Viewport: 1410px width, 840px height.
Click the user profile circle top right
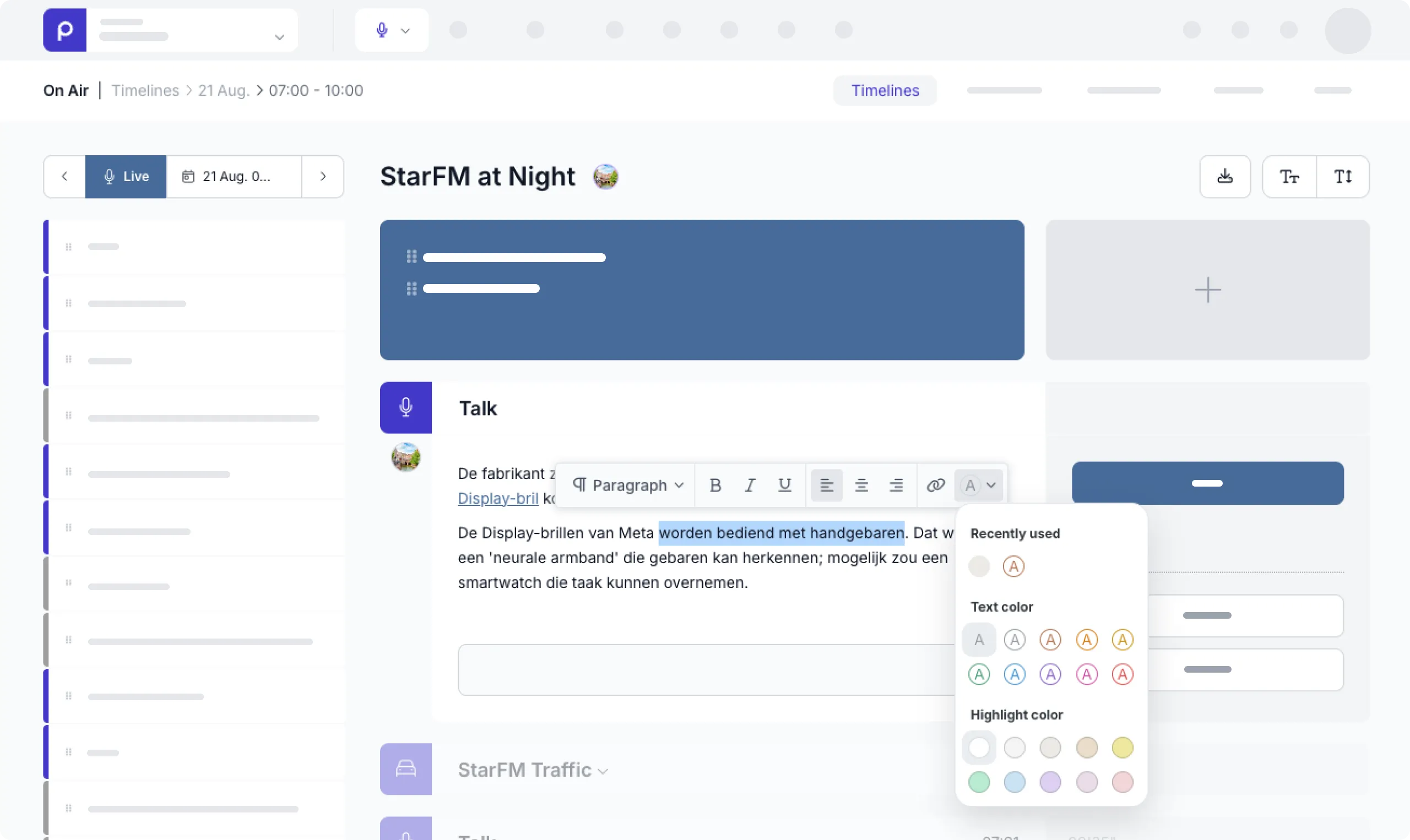[x=1347, y=30]
